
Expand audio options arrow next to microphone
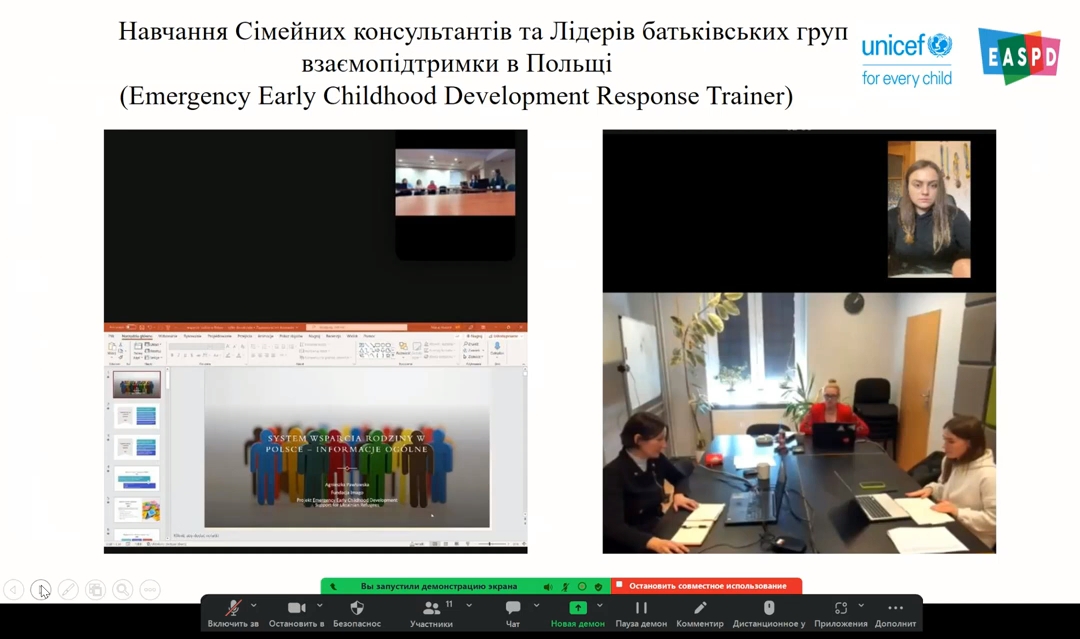tap(254, 605)
